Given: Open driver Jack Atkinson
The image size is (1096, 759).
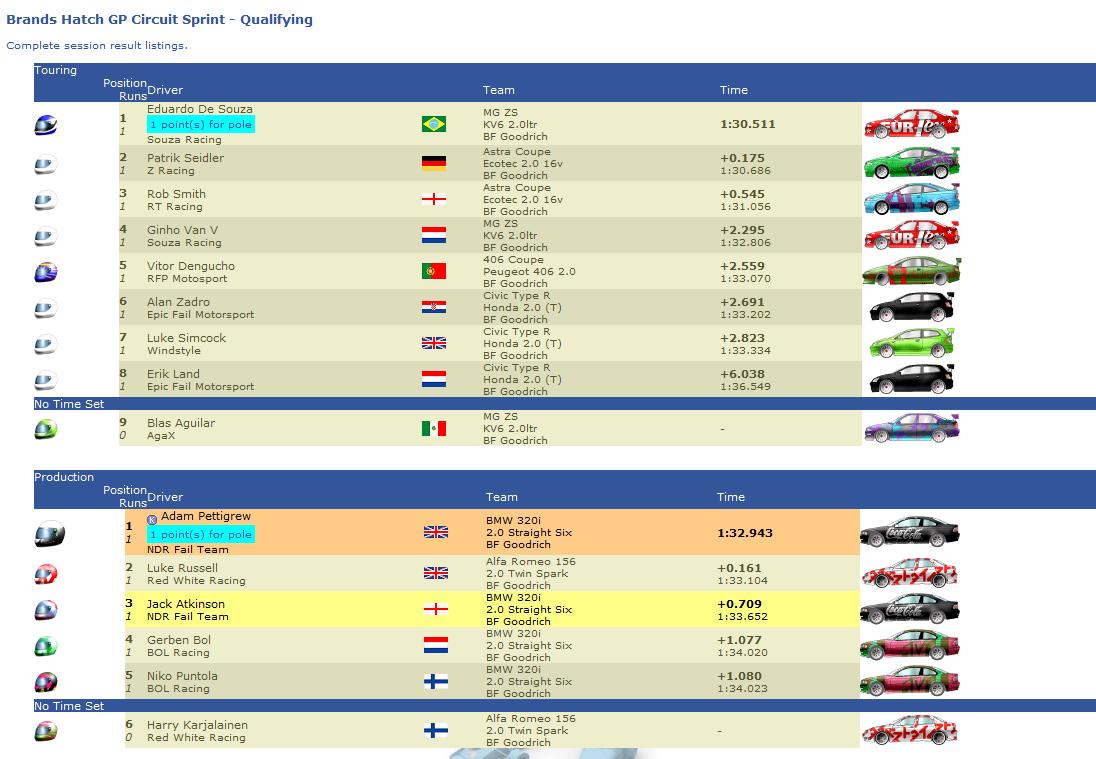Looking at the screenshot, I should click(186, 604).
